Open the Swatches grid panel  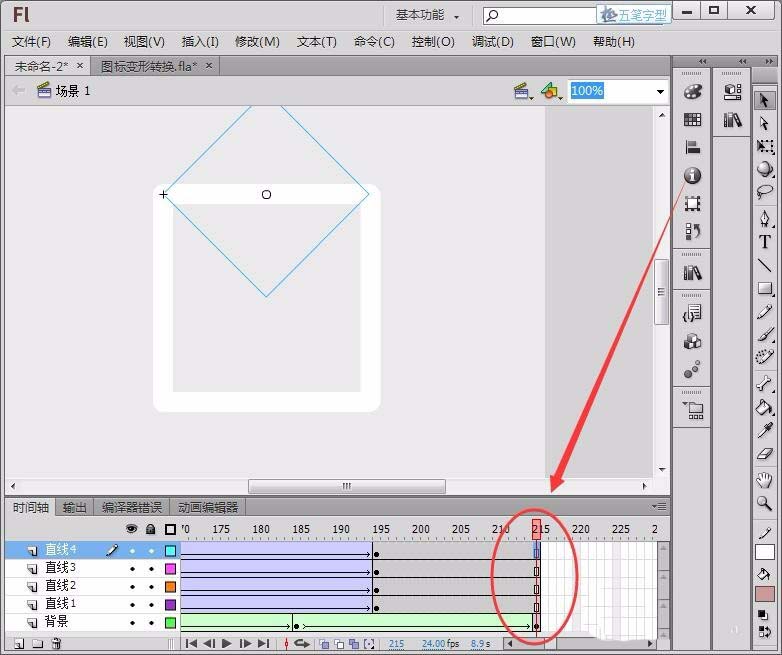pos(692,119)
